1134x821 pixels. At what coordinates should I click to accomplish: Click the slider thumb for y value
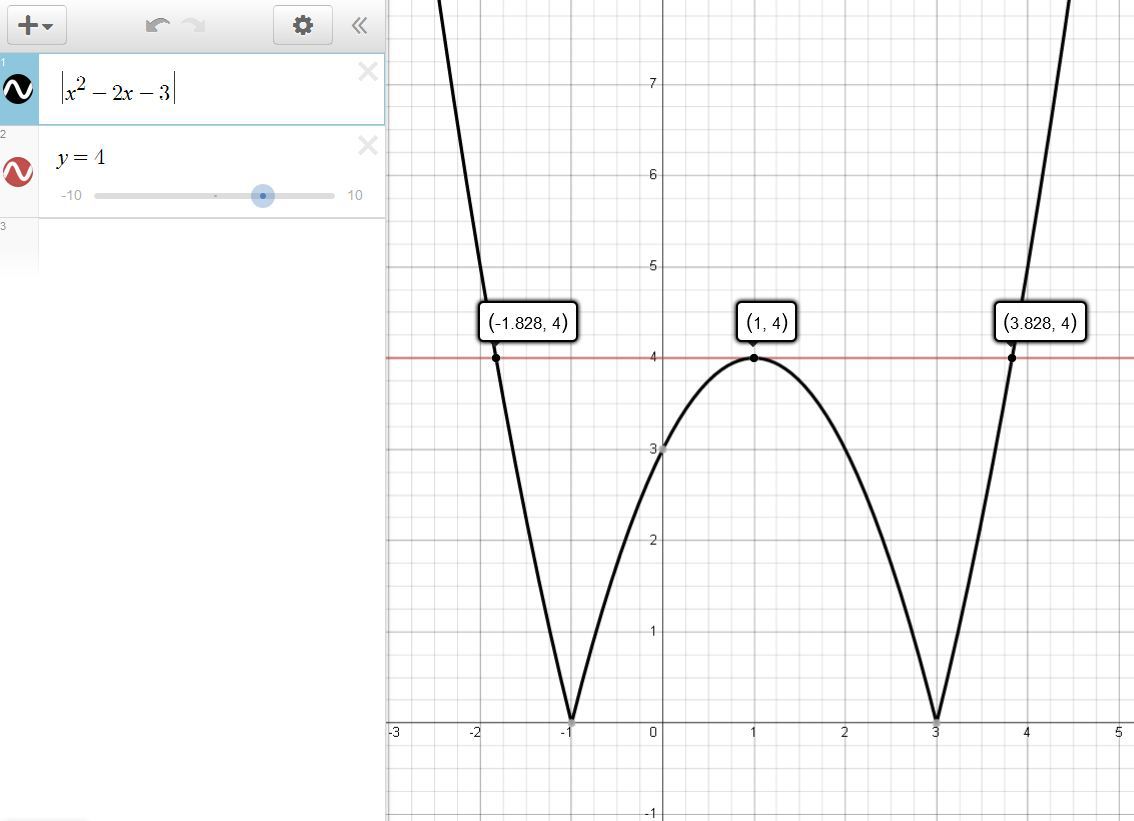point(262,196)
